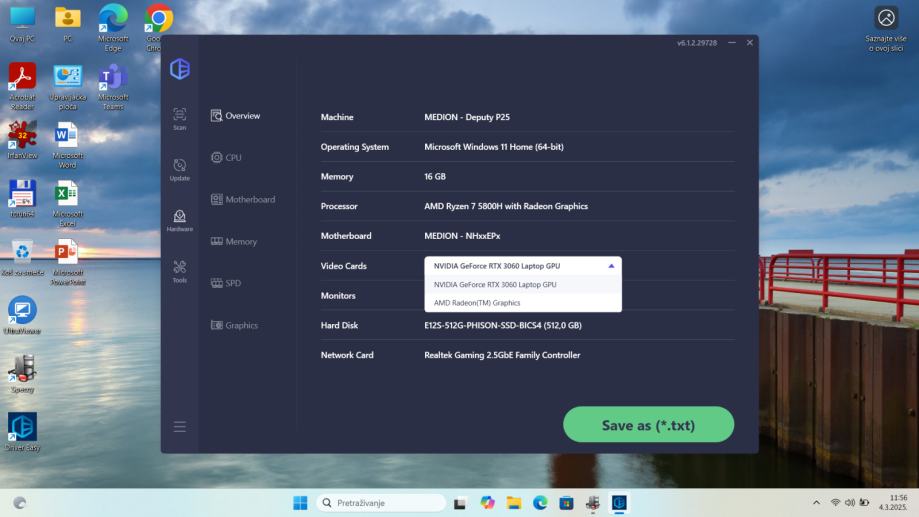The height and width of the screenshot is (517, 919).
Task: Click the Pretraživanje taskbar search box
Action: click(x=382, y=502)
